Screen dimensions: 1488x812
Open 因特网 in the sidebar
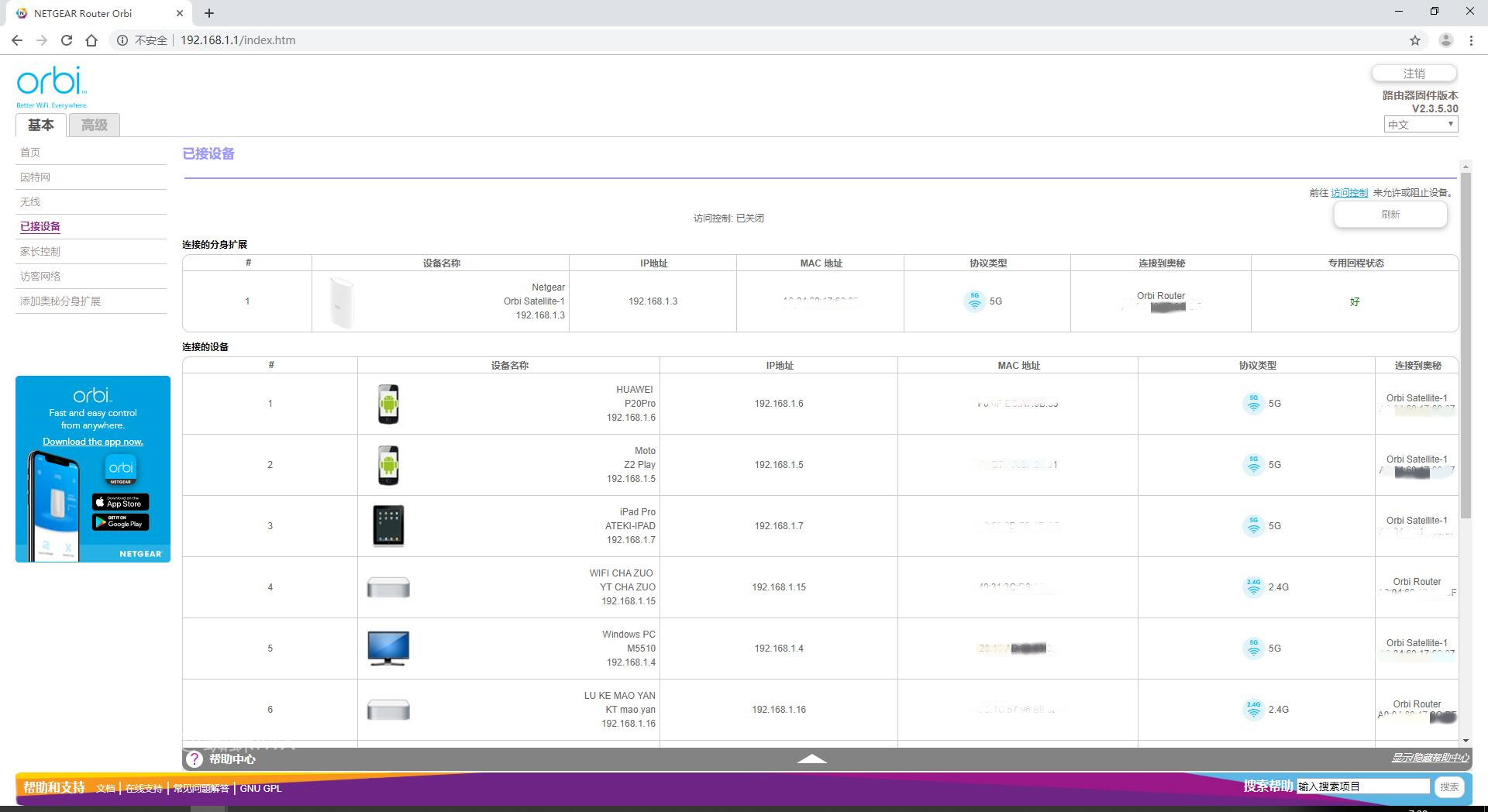click(35, 177)
